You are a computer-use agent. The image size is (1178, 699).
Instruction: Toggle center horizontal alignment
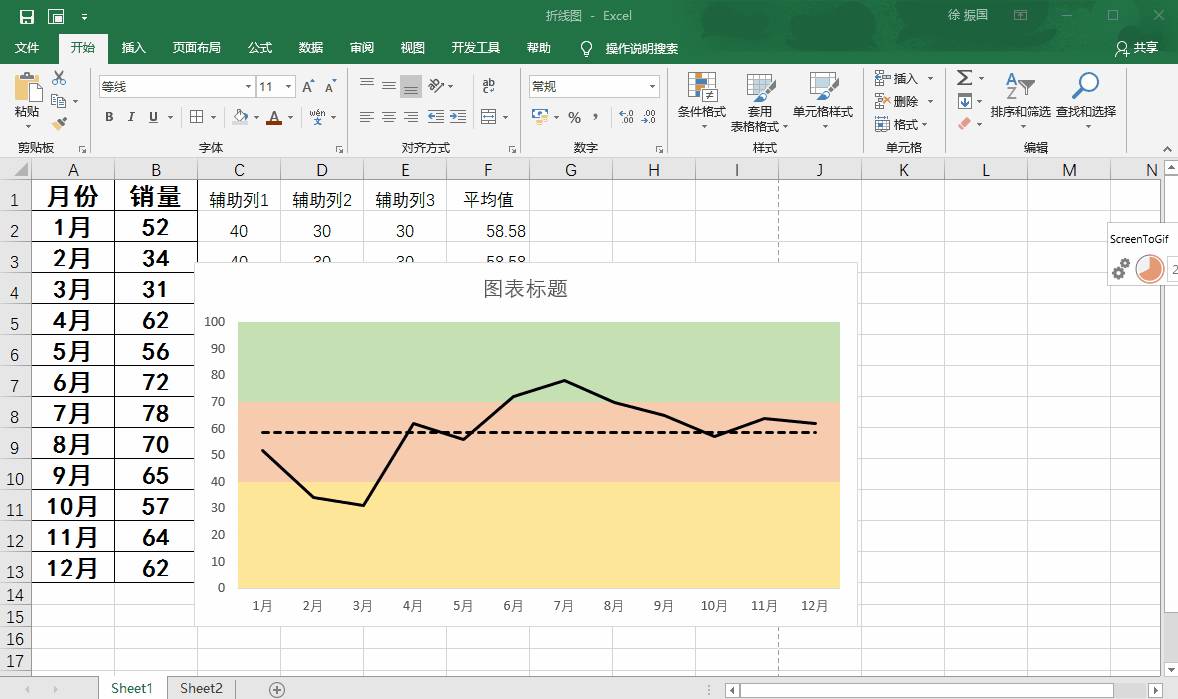click(388, 116)
